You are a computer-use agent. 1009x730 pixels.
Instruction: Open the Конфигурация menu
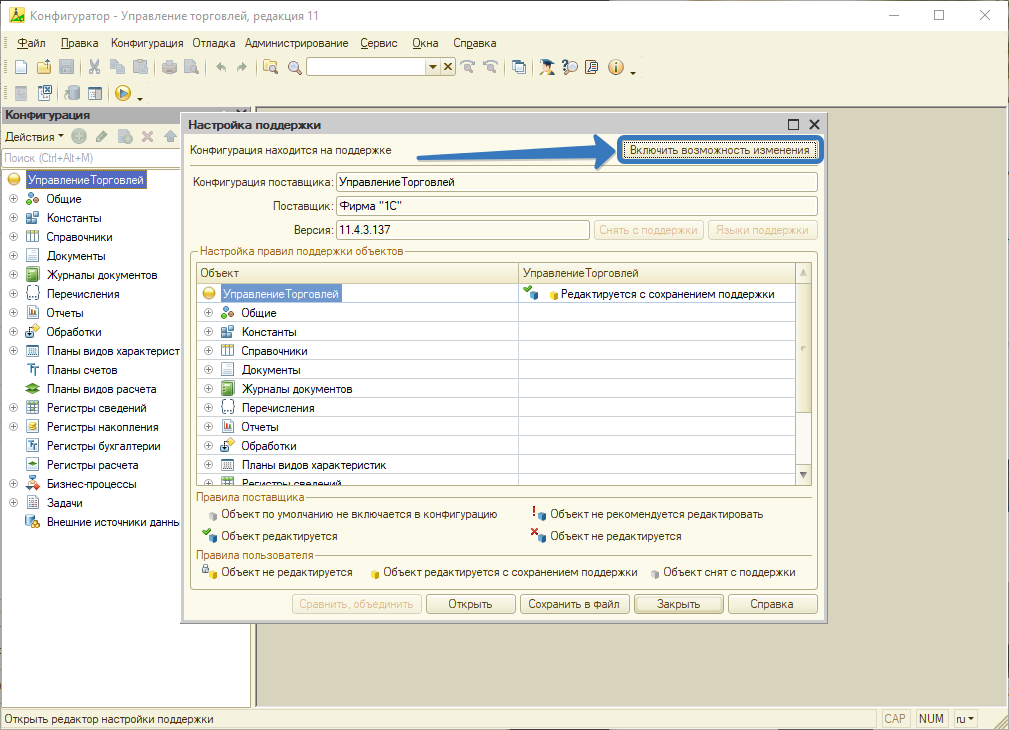click(147, 43)
